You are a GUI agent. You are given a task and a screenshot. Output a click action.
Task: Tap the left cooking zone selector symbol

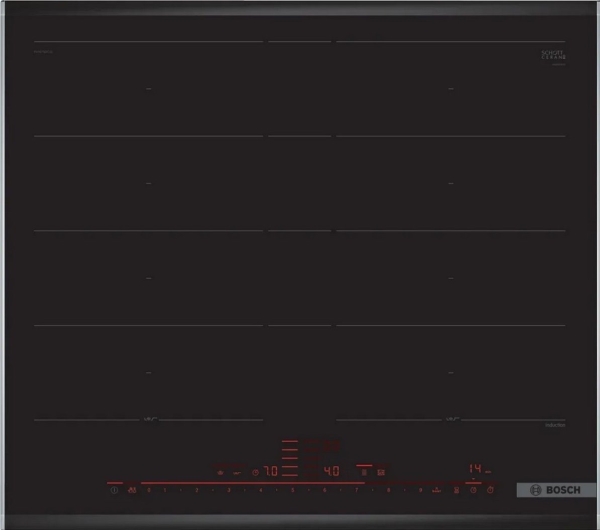click(x=364, y=473)
